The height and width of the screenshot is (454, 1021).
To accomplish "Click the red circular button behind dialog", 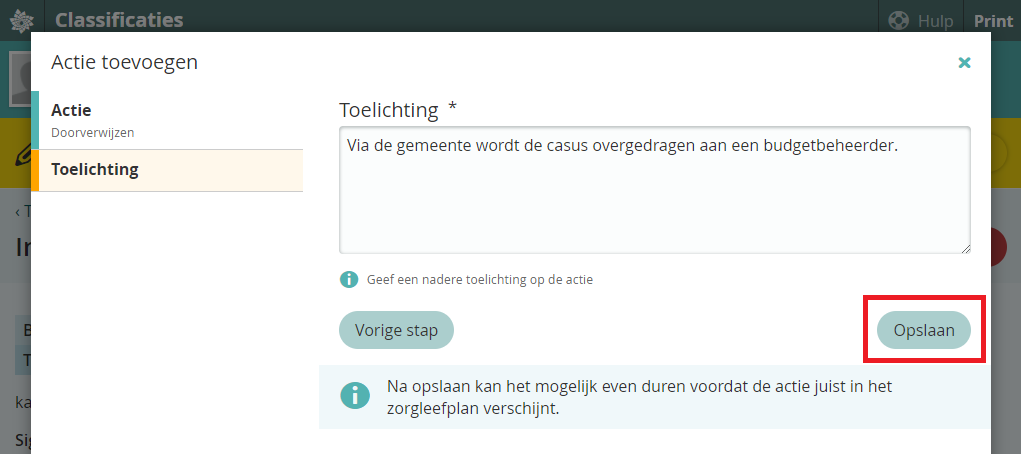I will [x=998, y=247].
